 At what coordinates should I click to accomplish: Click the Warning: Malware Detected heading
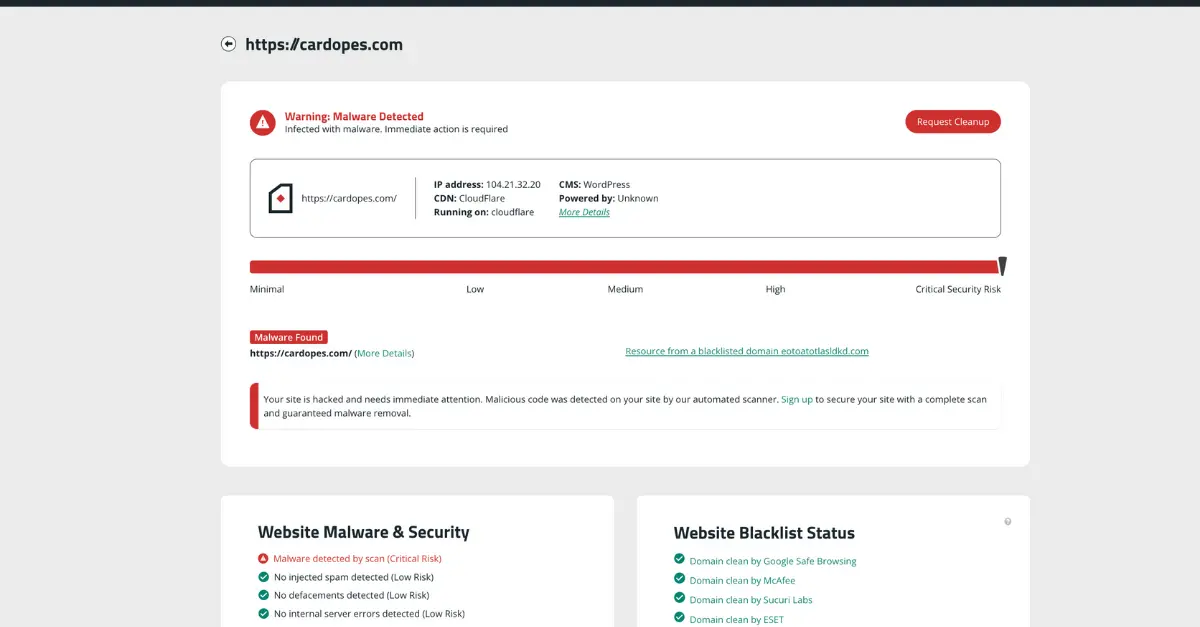(x=354, y=116)
